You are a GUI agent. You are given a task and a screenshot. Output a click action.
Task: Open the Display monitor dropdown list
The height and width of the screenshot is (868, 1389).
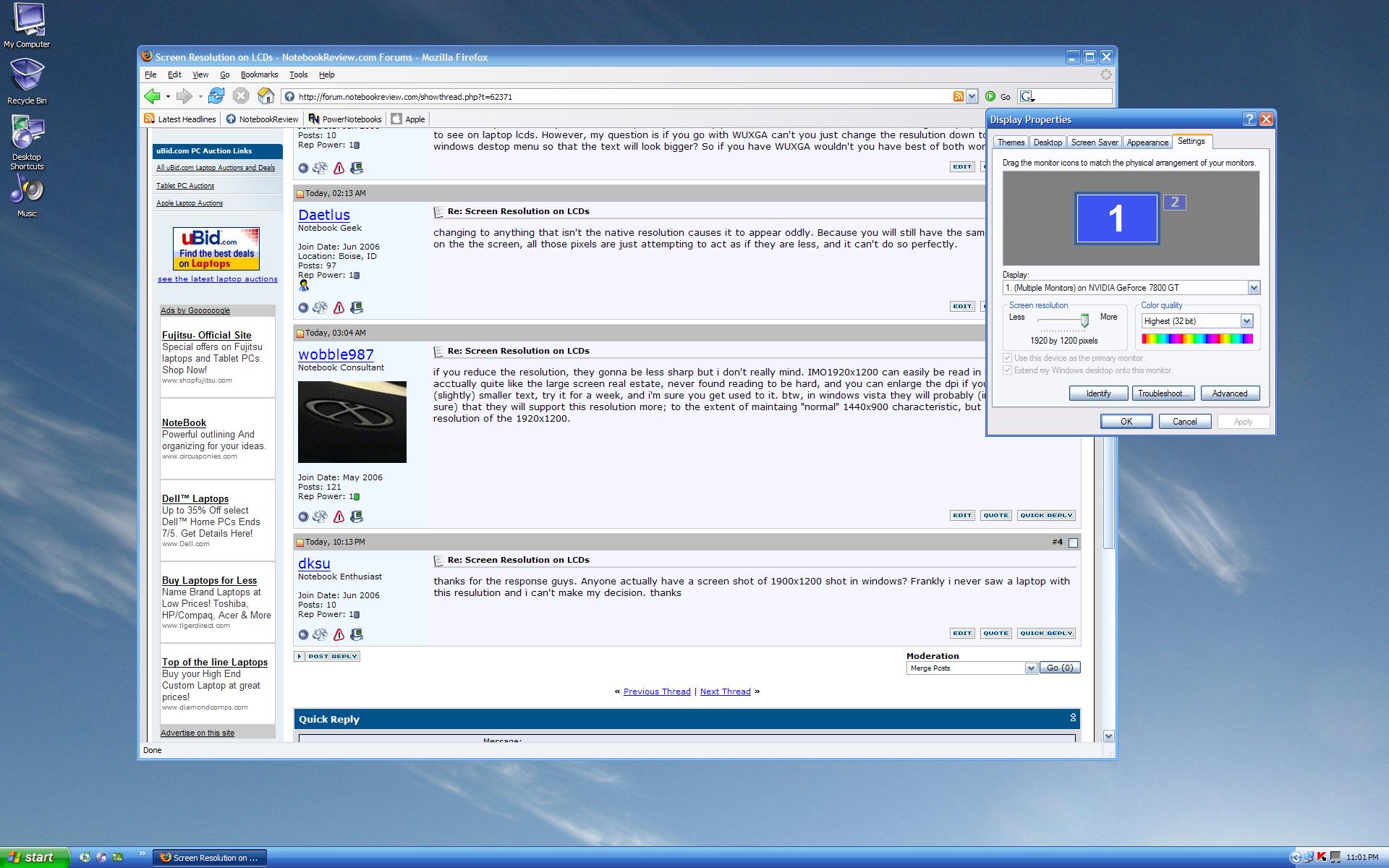click(1253, 288)
